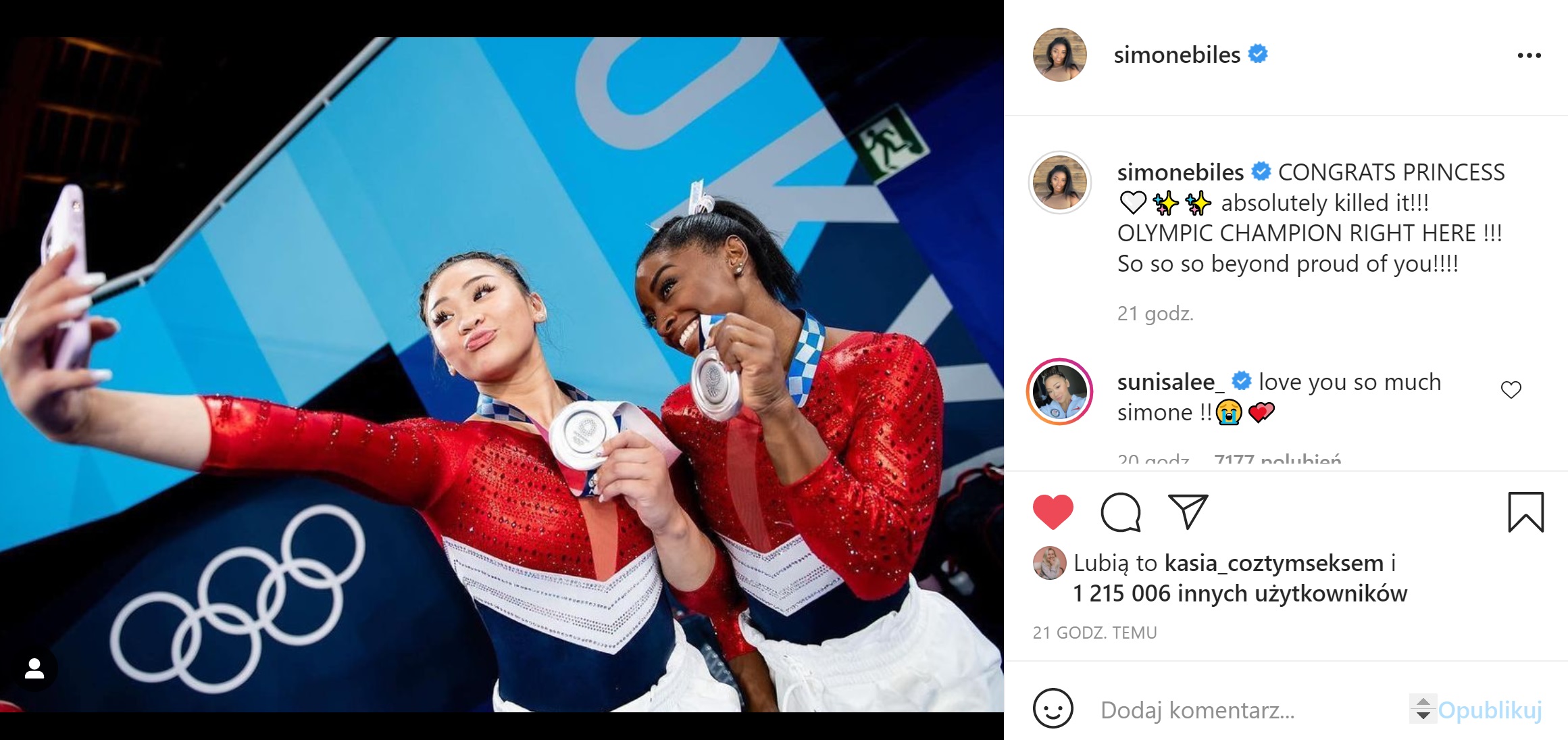Click the Opublikuj post button
This screenshot has height=740, width=1568.
[x=1490, y=710]
